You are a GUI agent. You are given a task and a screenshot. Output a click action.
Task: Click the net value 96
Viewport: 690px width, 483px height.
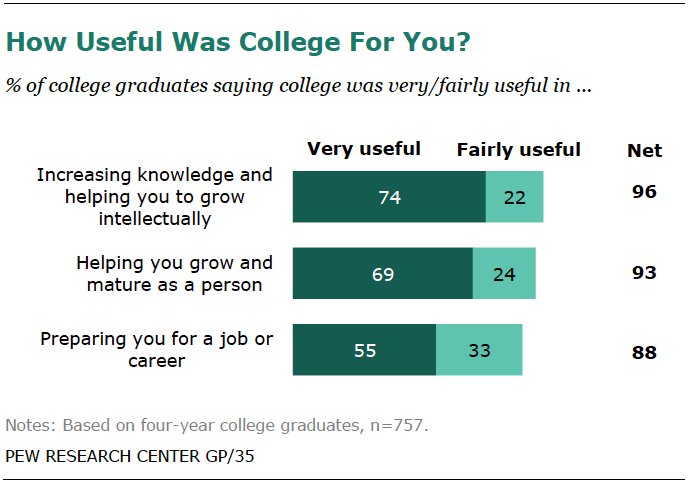point(644,191)
